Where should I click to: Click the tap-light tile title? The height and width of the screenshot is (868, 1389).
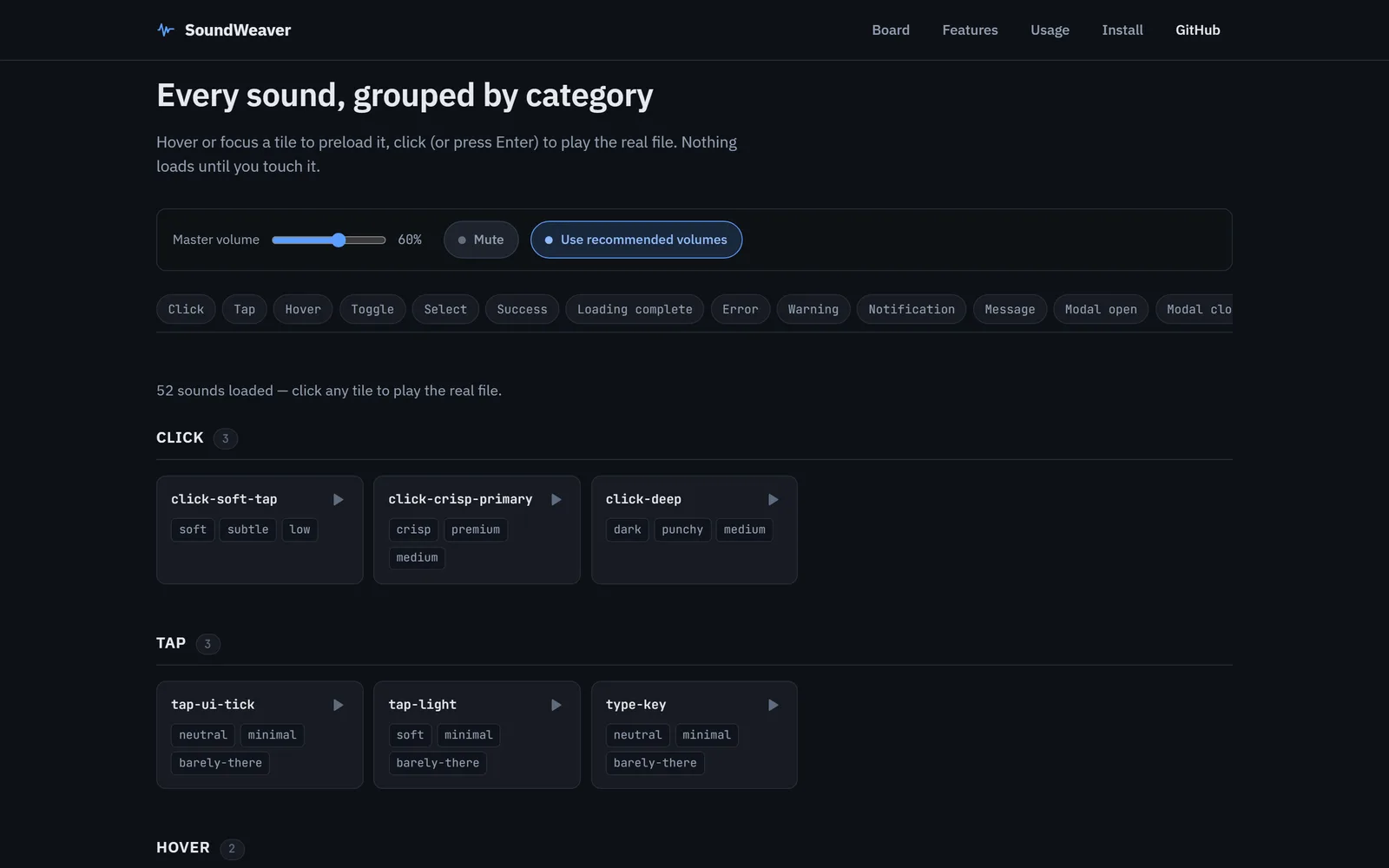pyautogui.click(x=422, y=706)
